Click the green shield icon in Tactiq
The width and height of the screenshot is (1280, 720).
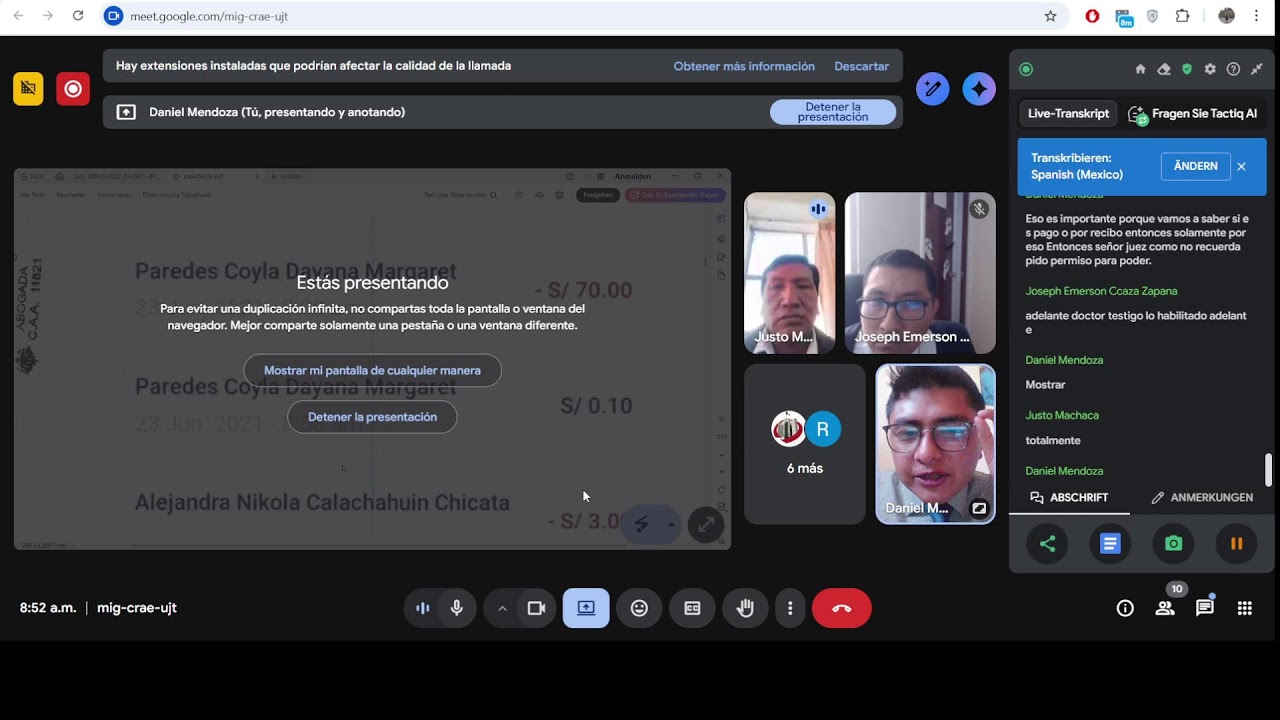[1187, 69]
